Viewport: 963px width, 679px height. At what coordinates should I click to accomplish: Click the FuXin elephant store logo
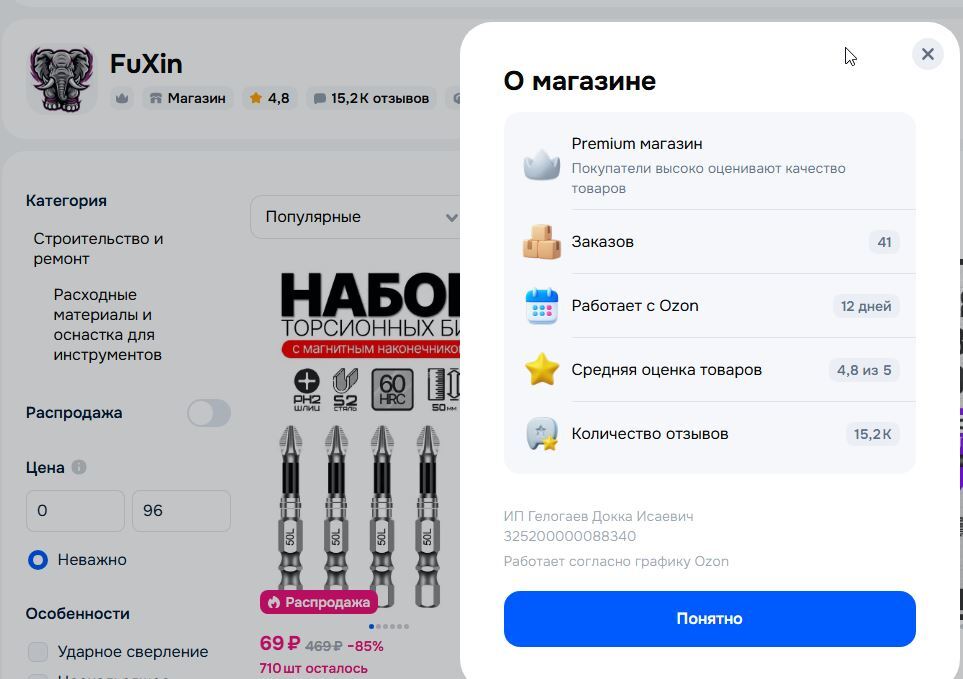pos(61,80)
